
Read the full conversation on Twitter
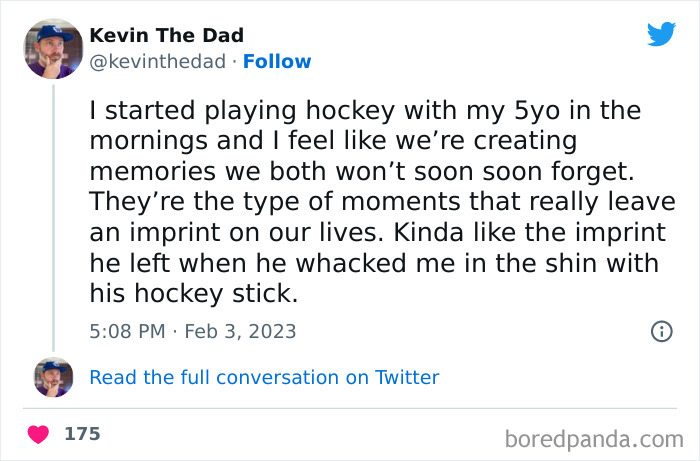tap(264, 377)
